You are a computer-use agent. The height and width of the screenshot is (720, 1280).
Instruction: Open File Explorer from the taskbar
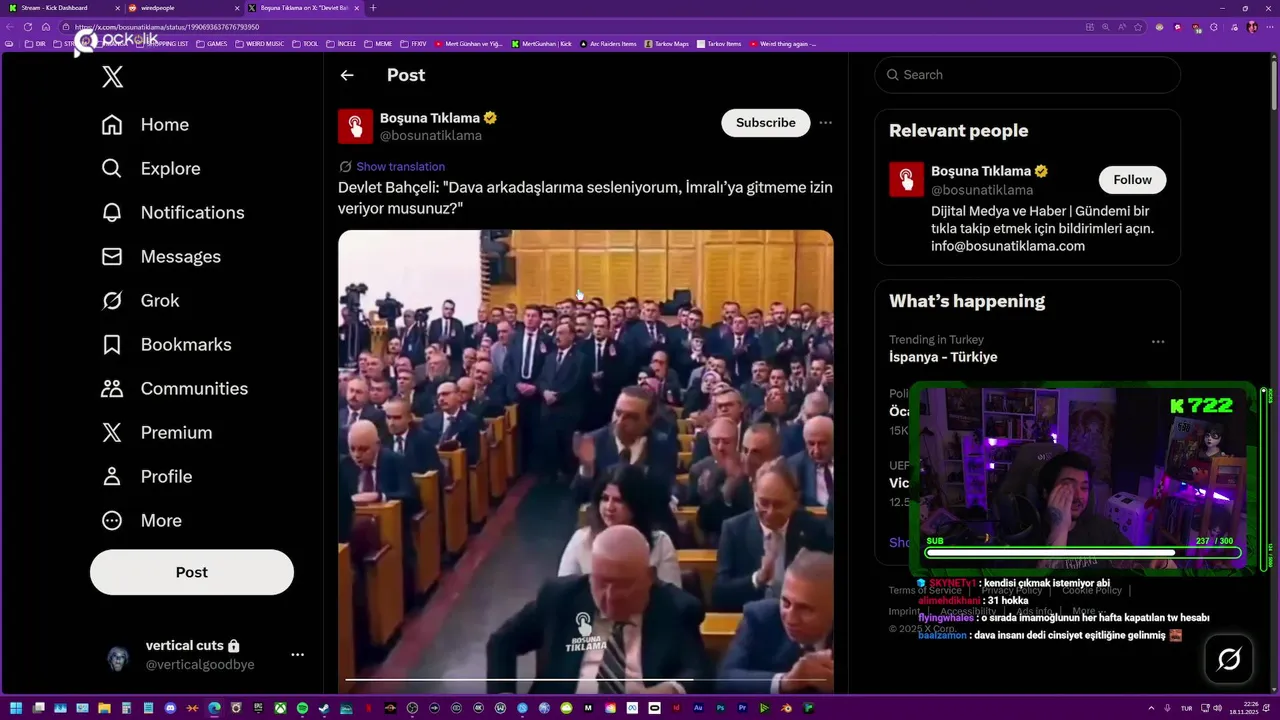pos(104,708)
